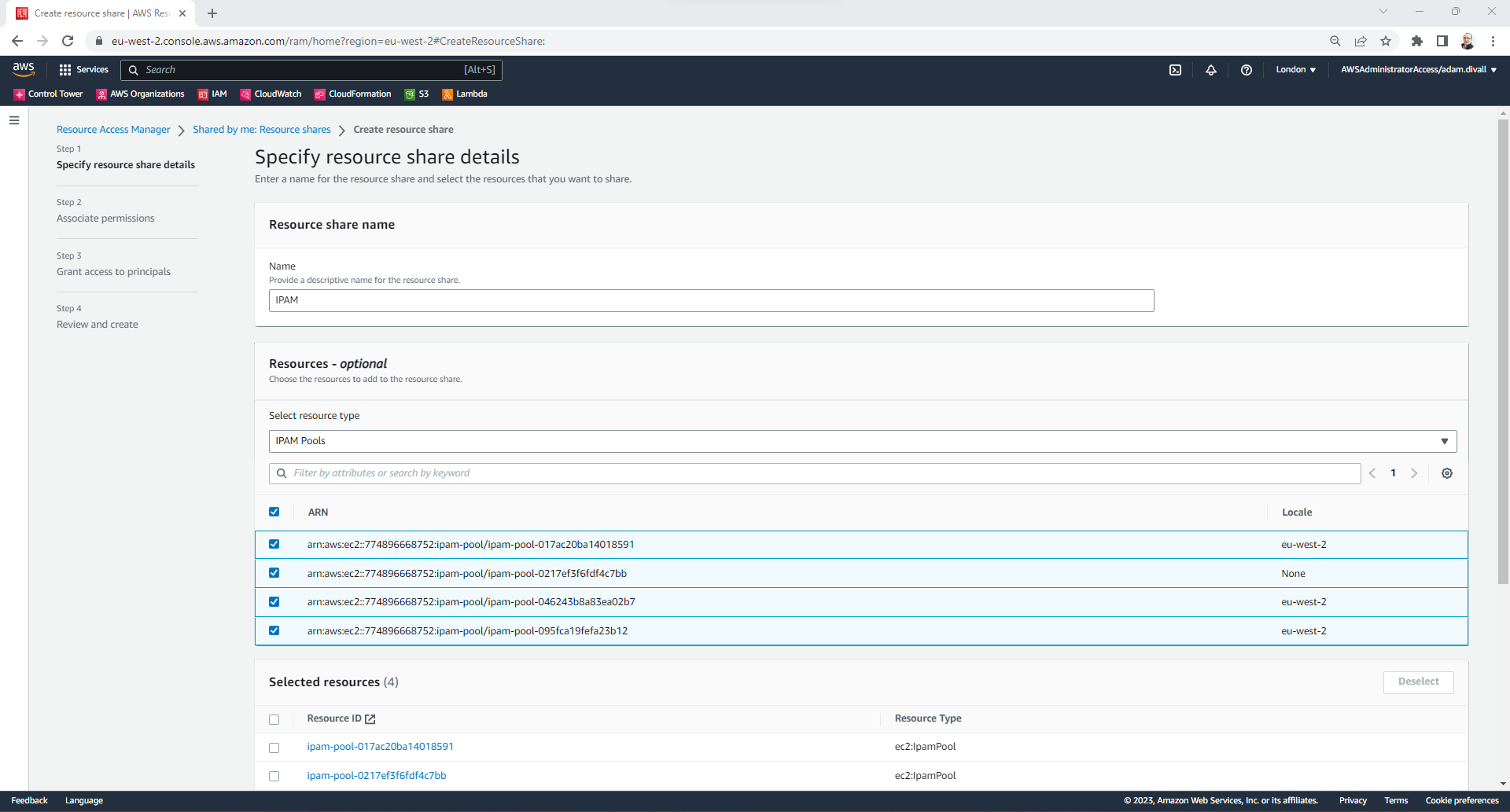Open the CloudWatch shortcut

271,94
